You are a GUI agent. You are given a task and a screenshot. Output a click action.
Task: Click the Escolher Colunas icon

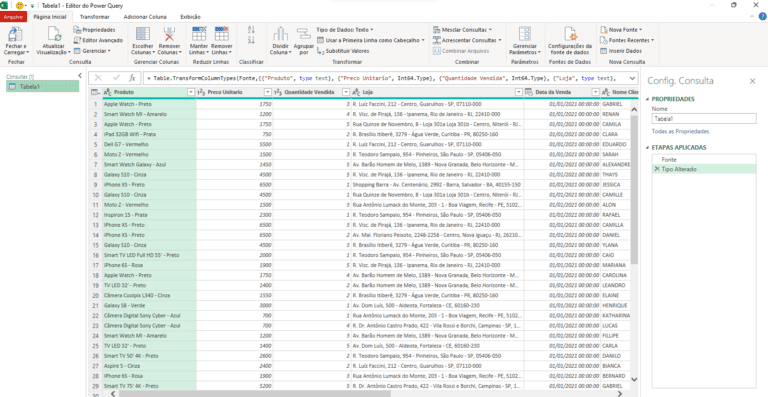143,34
